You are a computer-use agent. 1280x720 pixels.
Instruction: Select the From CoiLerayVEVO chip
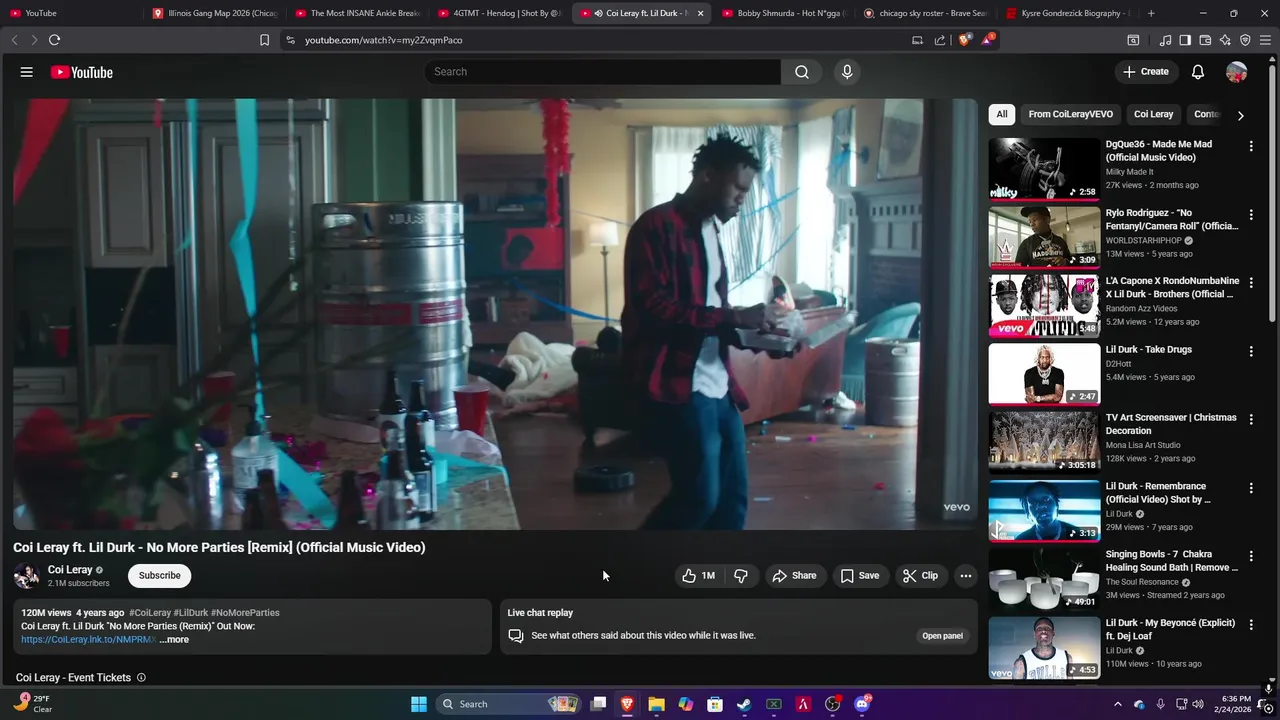pyautogui.click(x=1070, y=114)
